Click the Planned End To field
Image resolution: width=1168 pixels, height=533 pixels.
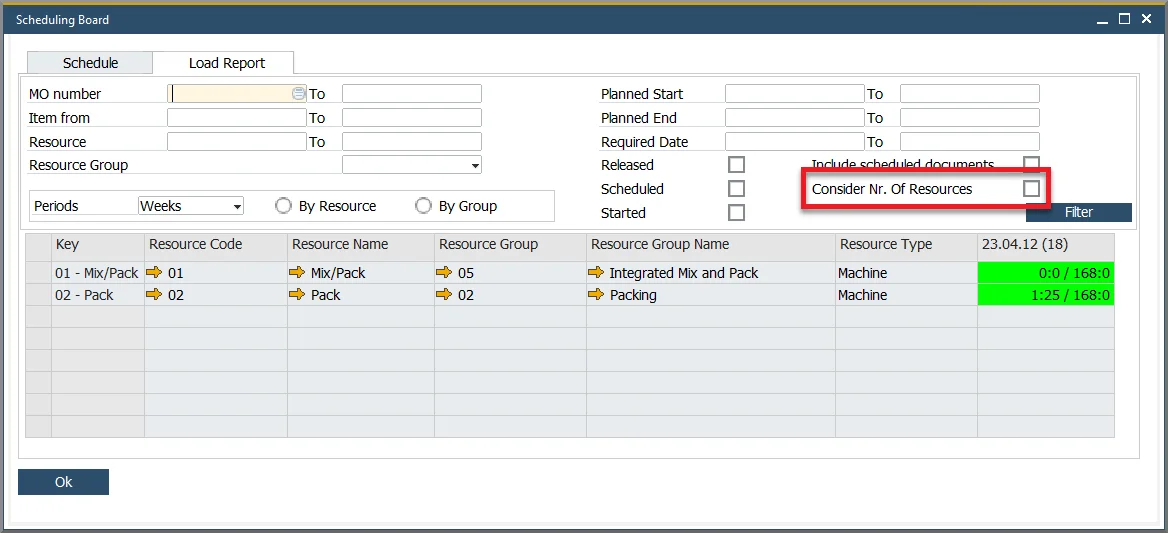970,118
